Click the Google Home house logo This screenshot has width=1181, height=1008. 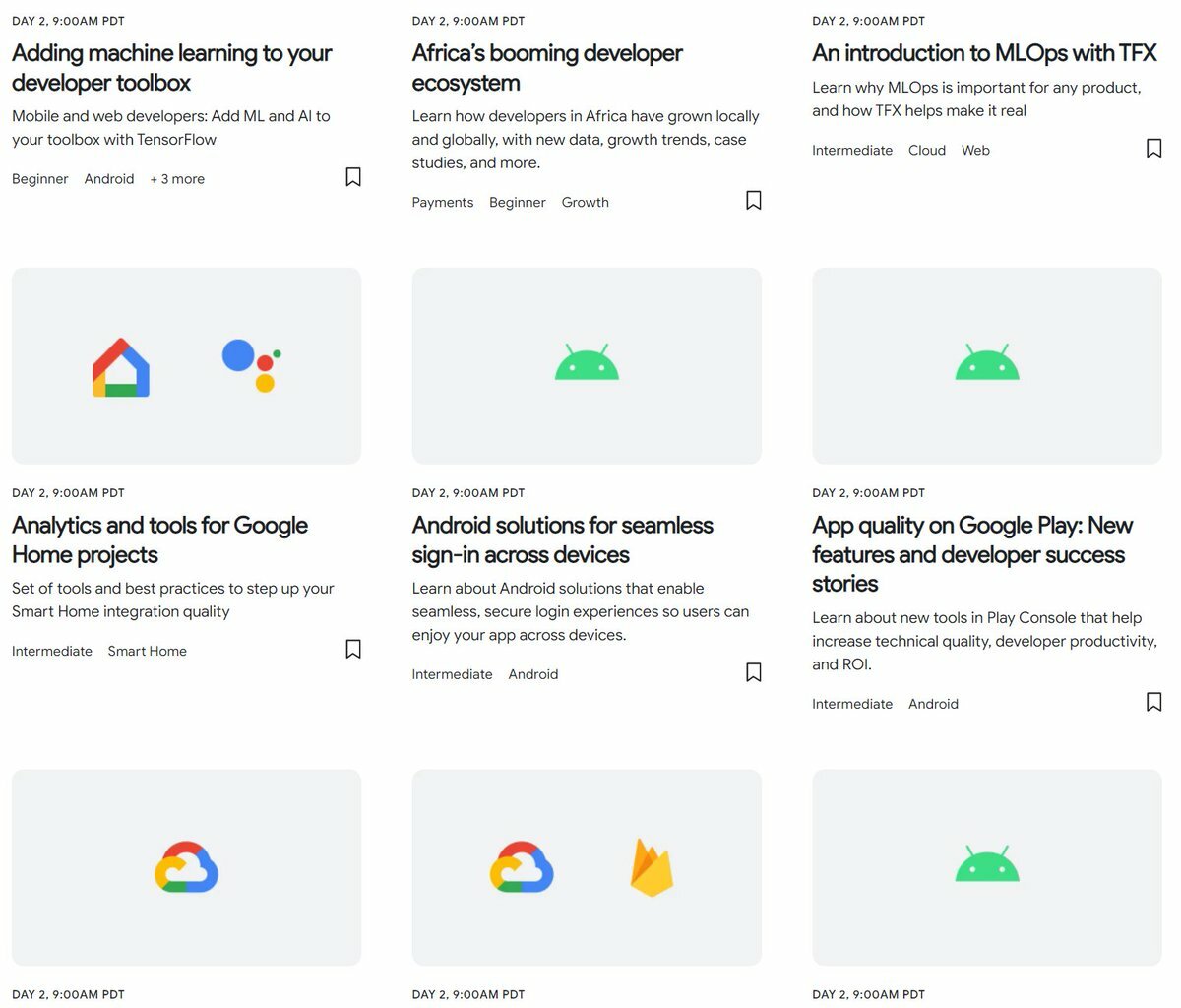[121, 367]
